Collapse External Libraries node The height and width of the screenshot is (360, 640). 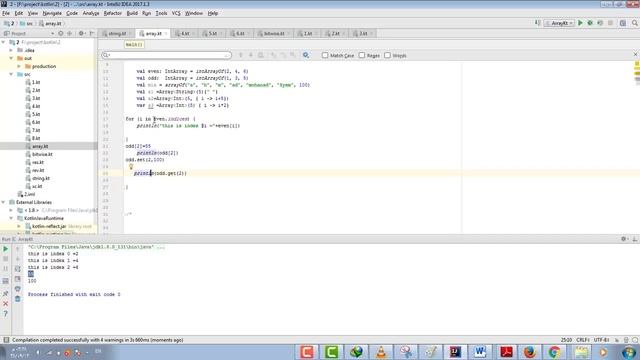(x=4, y=202)
